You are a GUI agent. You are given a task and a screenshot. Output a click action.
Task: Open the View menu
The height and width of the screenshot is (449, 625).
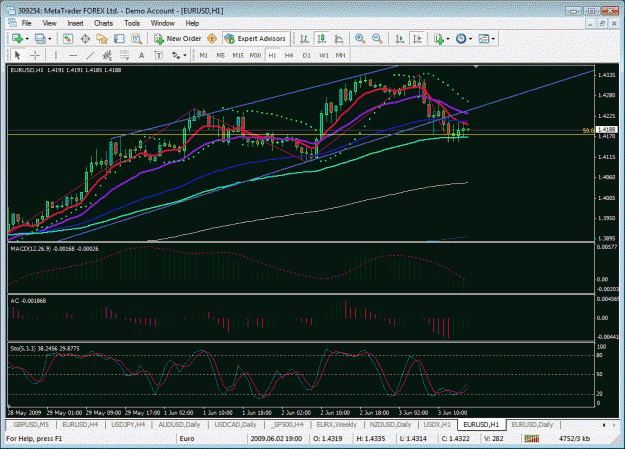49,23
